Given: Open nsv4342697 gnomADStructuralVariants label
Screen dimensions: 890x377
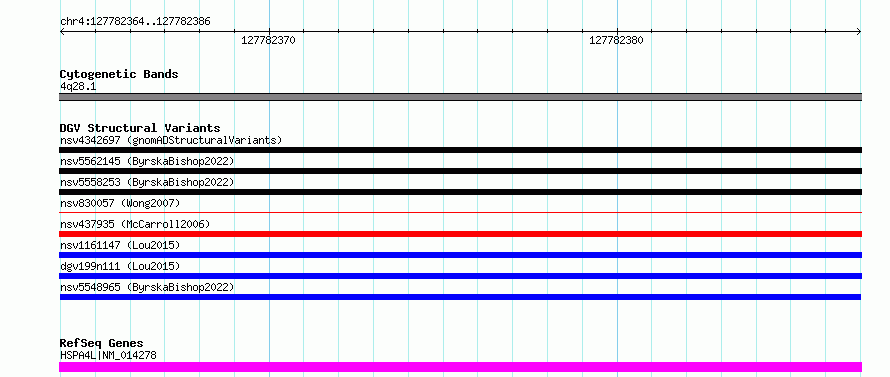Looking at the screenshot, I should [171, 140].
